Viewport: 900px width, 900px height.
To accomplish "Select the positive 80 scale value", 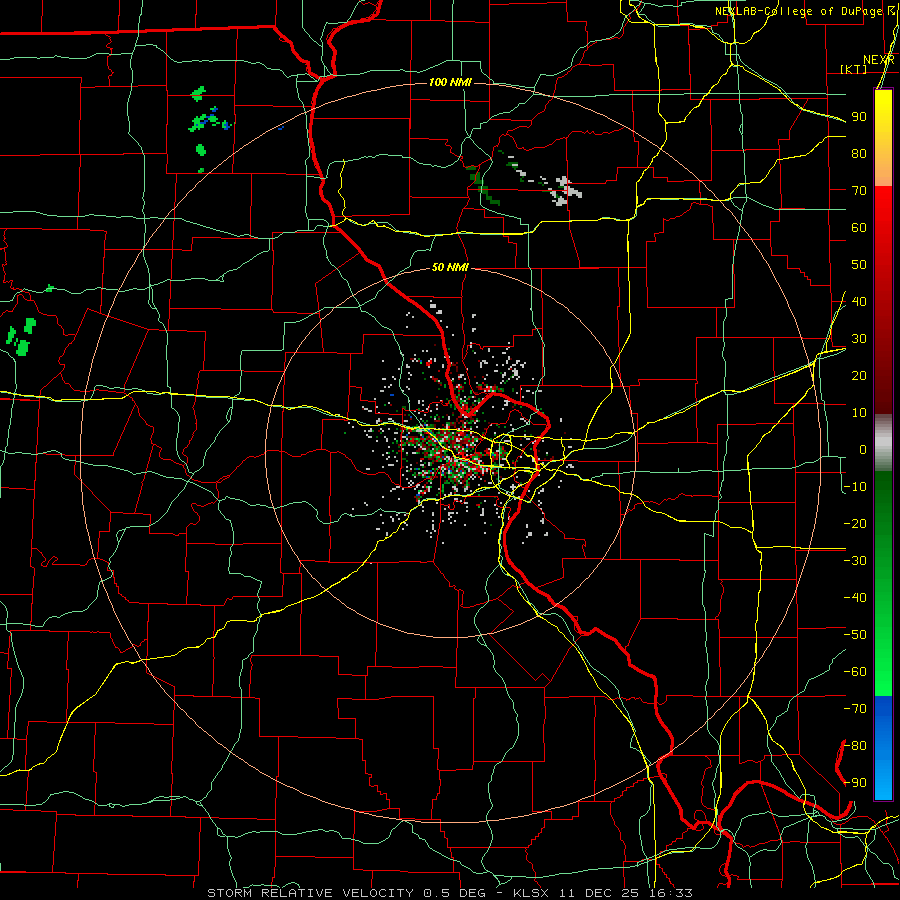I will (x=859, y=153).
